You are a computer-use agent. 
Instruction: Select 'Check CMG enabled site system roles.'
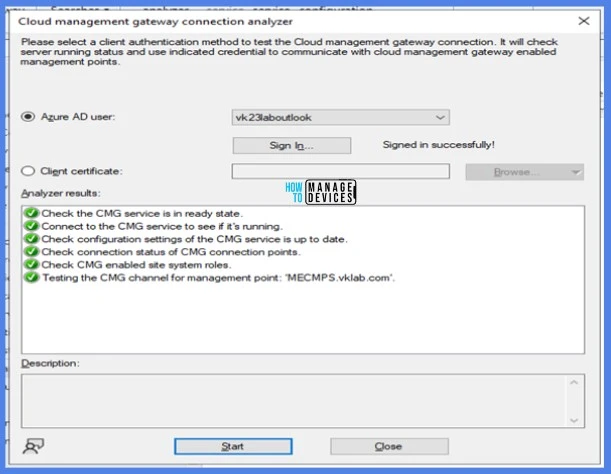coord(136,265)
